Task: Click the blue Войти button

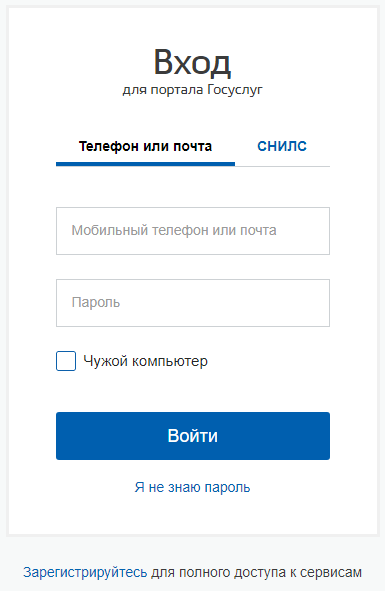Action: click(x=193, y=436)
